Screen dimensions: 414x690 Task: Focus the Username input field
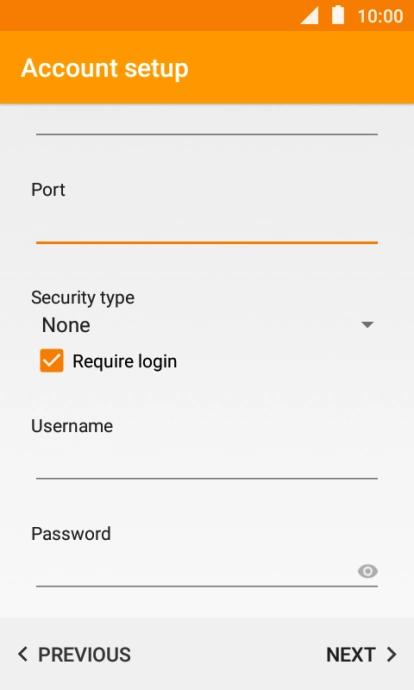pos(207,462)
